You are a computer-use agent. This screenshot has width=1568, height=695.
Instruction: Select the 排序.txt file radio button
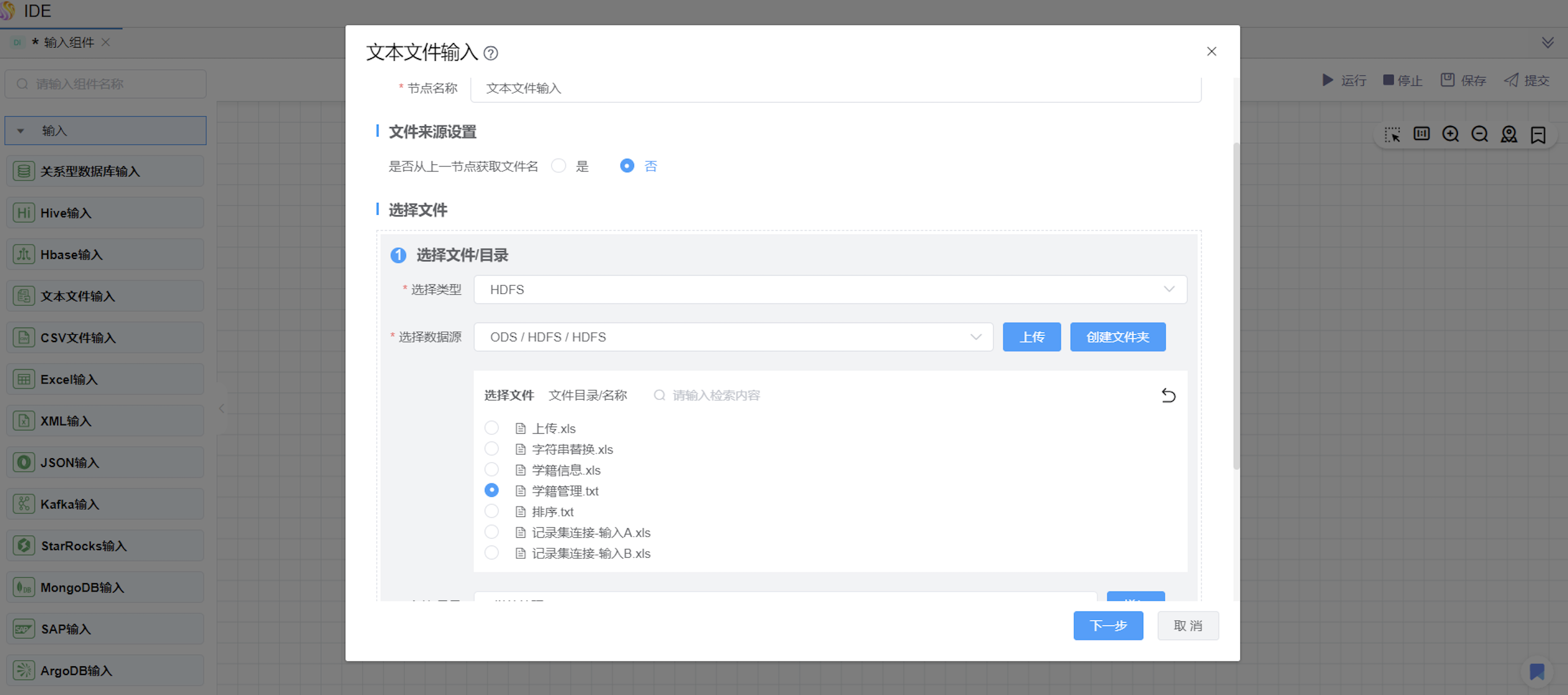[491, 511]
